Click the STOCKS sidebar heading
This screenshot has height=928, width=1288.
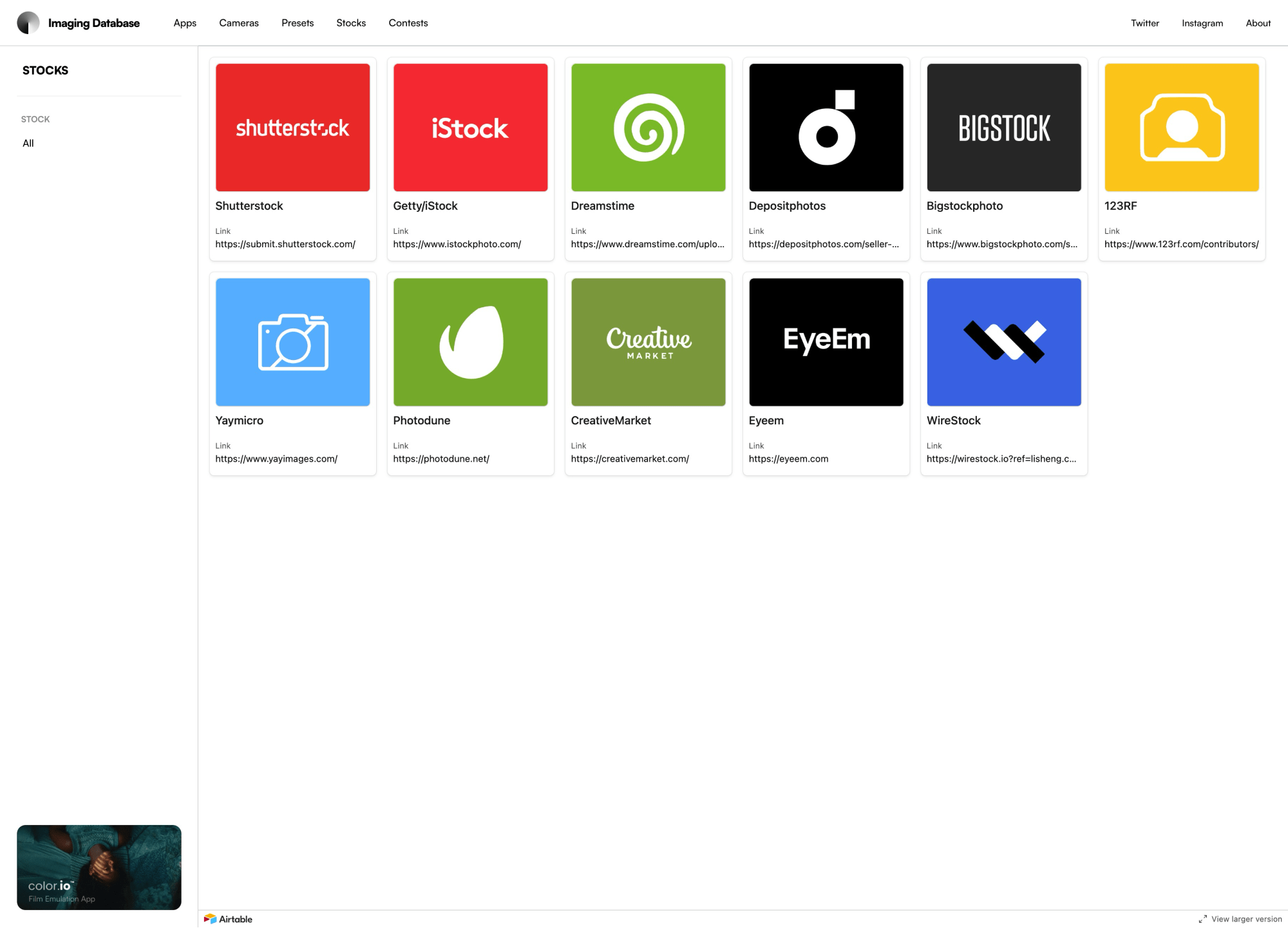(x=45, y=70)
